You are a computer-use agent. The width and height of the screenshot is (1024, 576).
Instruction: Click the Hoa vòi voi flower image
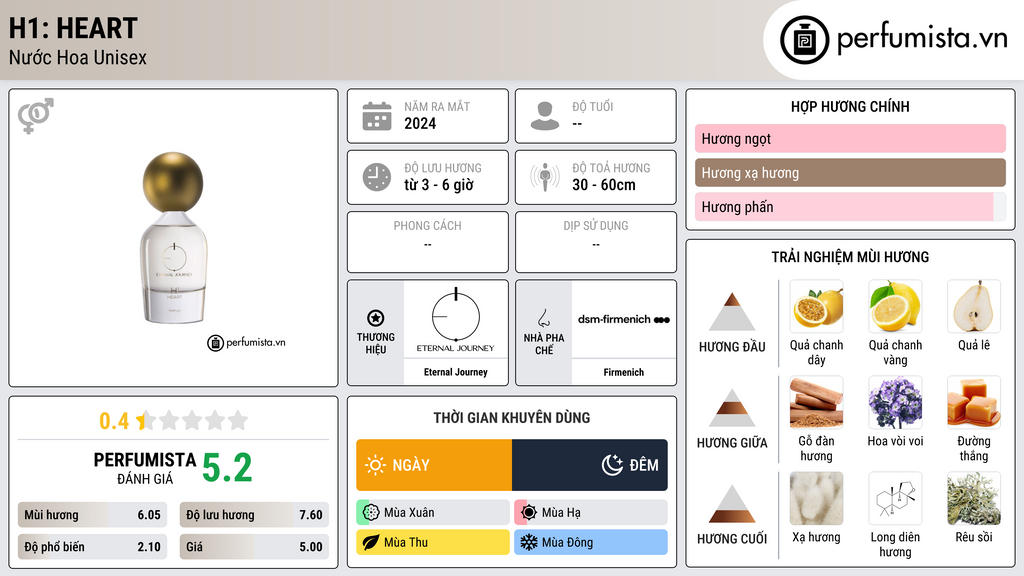pos(895,403)
